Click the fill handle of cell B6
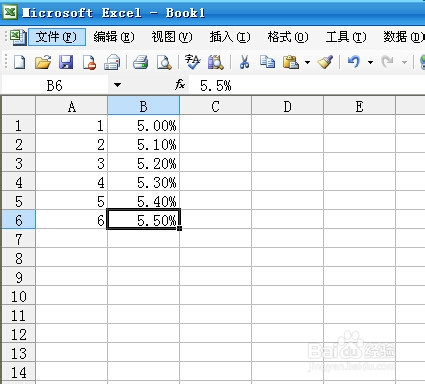The height and width of the screenshot is (384, 425). [x=180, y=228]
